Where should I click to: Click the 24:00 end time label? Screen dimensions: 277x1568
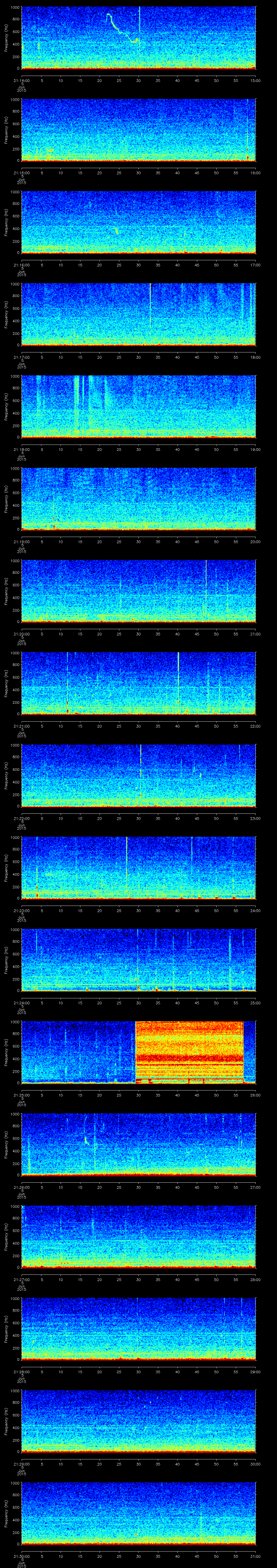point(256,910)
